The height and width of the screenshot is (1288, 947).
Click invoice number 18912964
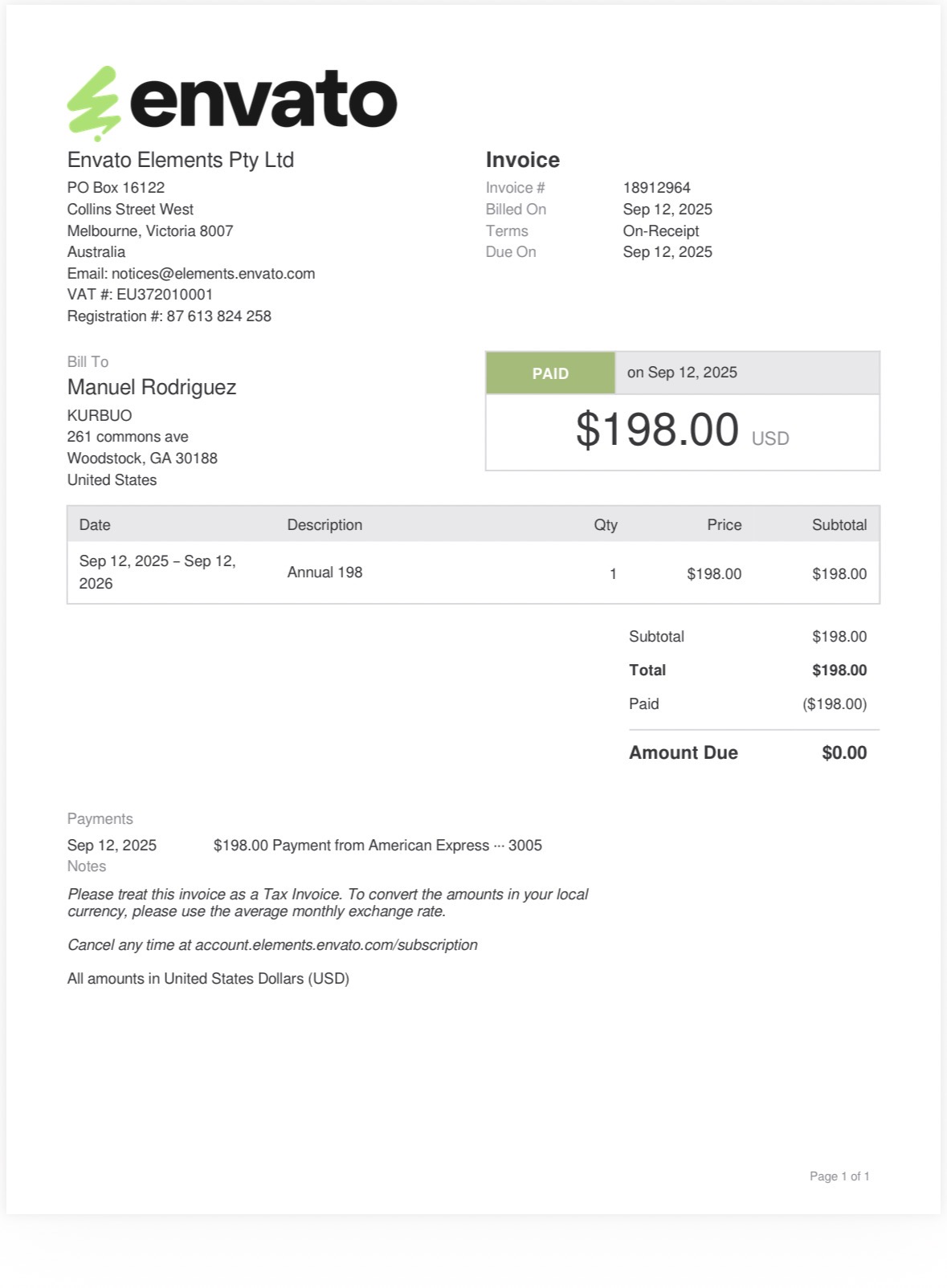pyautogui.click(x=656, y=188)
